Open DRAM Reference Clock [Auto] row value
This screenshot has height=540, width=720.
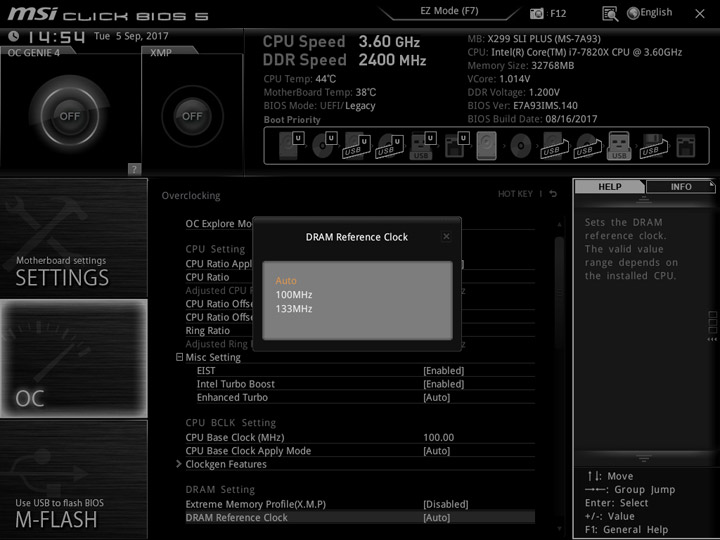click(437, 518)
